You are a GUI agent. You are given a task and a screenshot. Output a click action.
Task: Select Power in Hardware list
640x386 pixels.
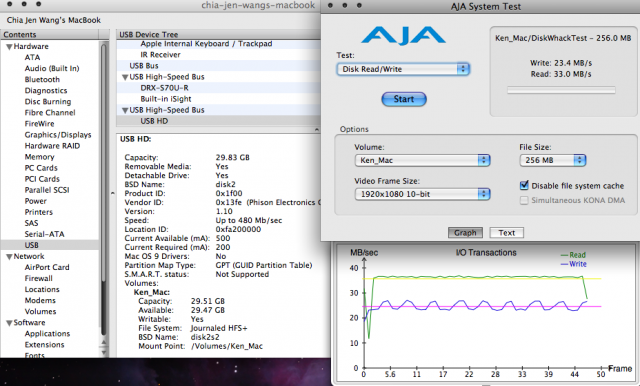(36, 201)
